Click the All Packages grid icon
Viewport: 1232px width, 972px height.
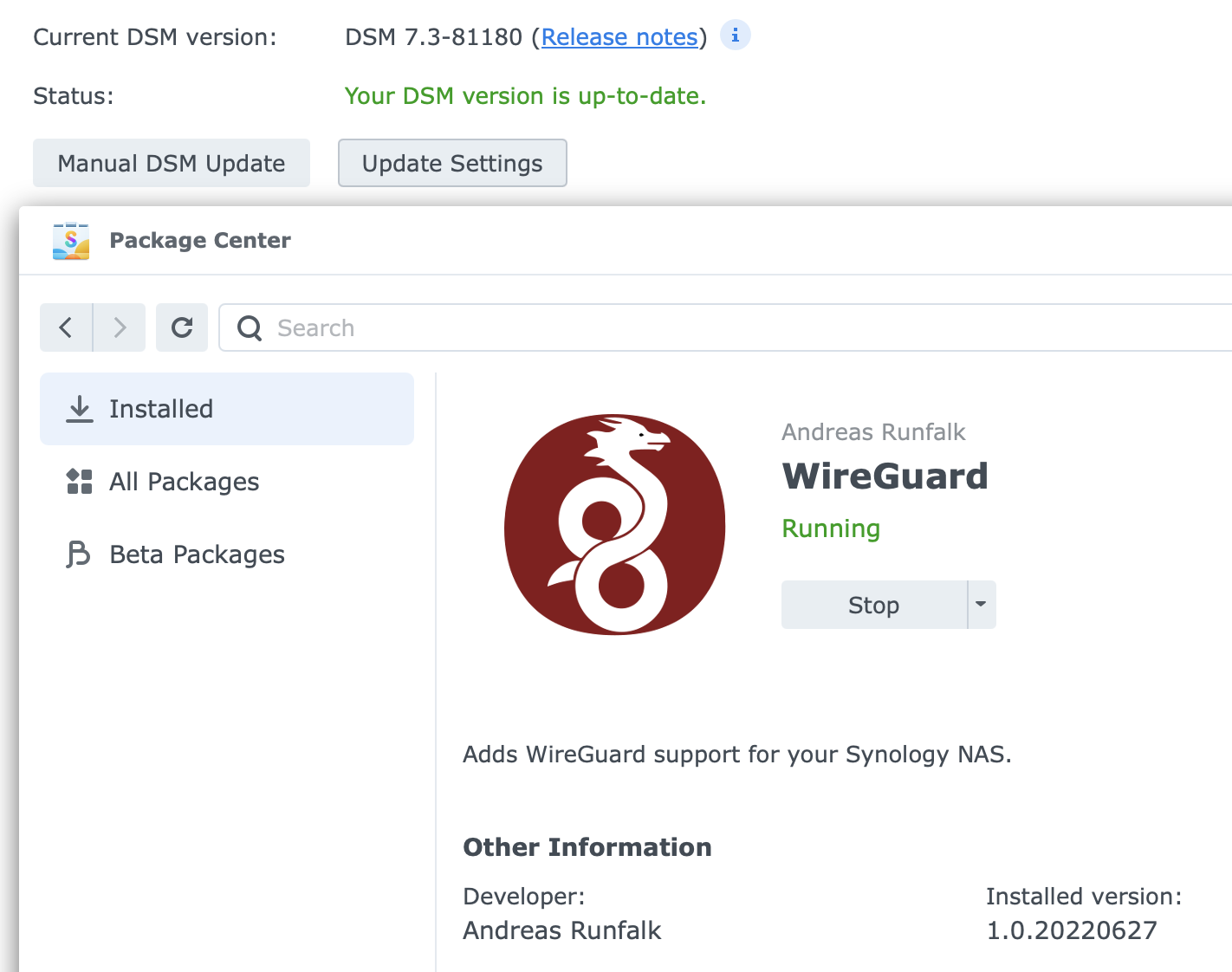[x=80, y=482]
